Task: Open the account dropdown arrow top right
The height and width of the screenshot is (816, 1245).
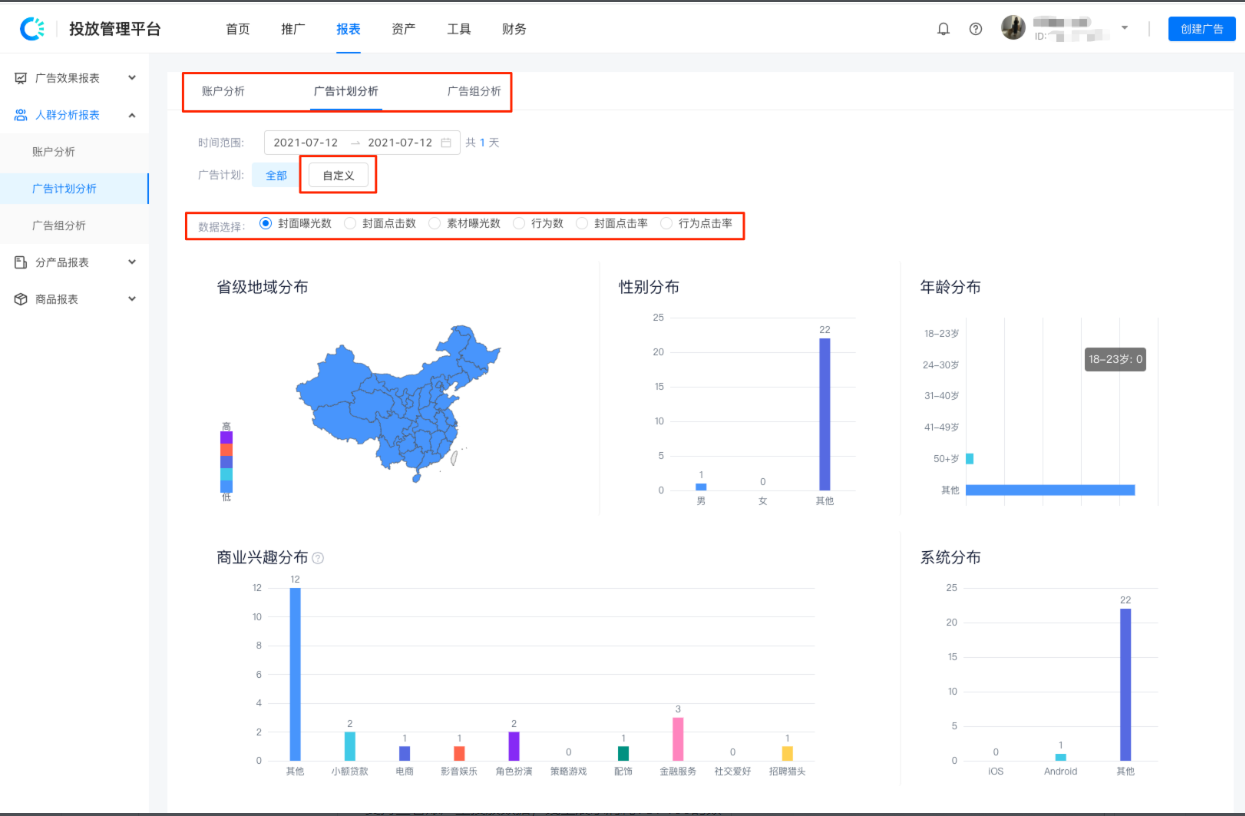Action: (1125, 29)
